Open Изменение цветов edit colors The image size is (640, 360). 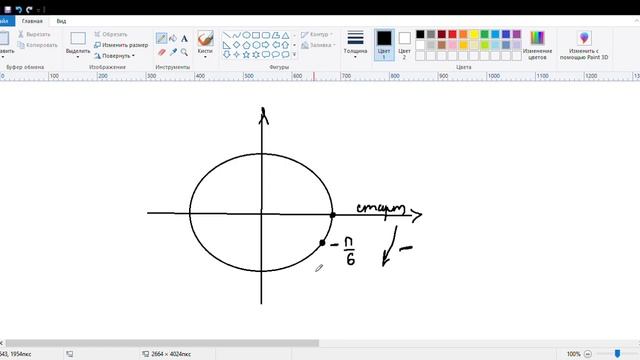(x=537, y=45)
